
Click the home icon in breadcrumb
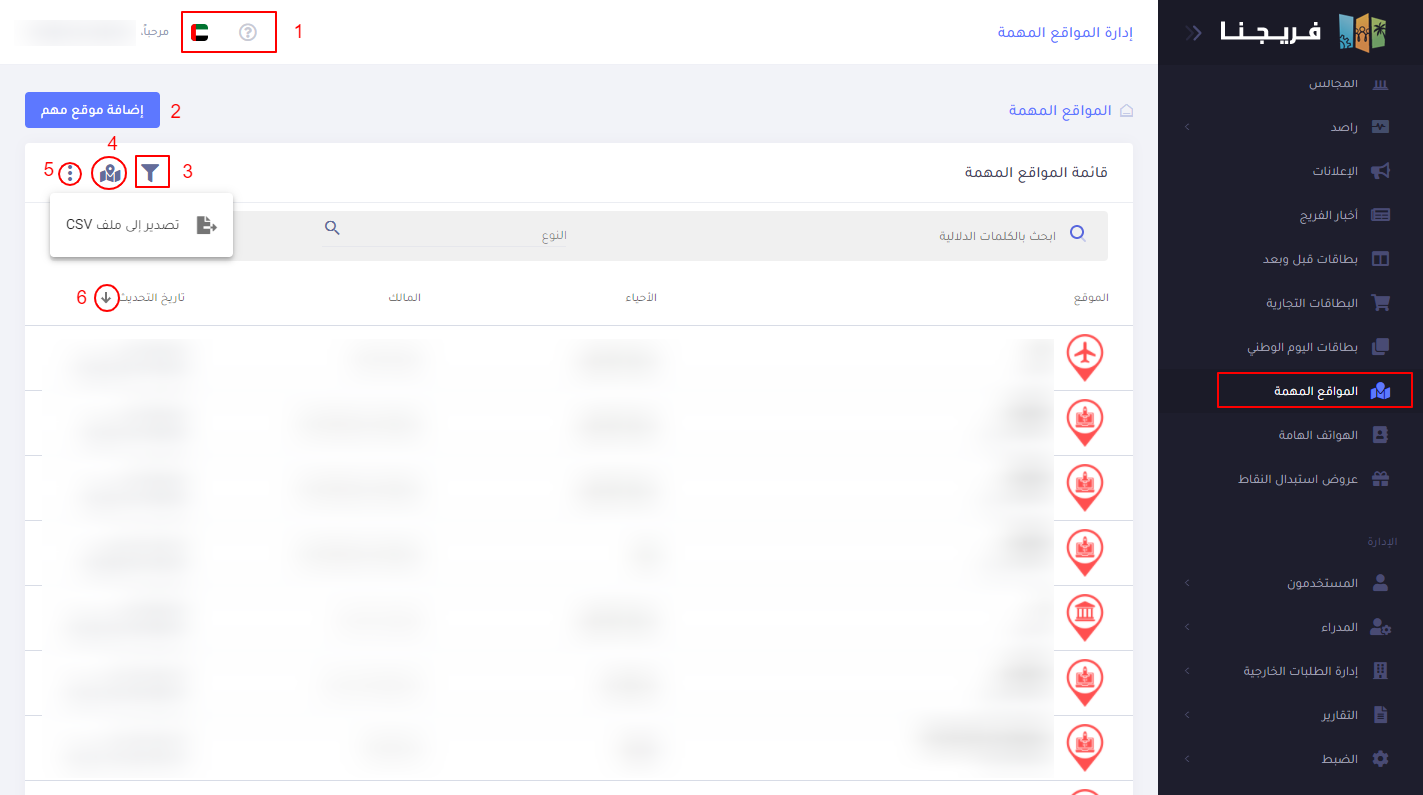(x=1126, y=110)
